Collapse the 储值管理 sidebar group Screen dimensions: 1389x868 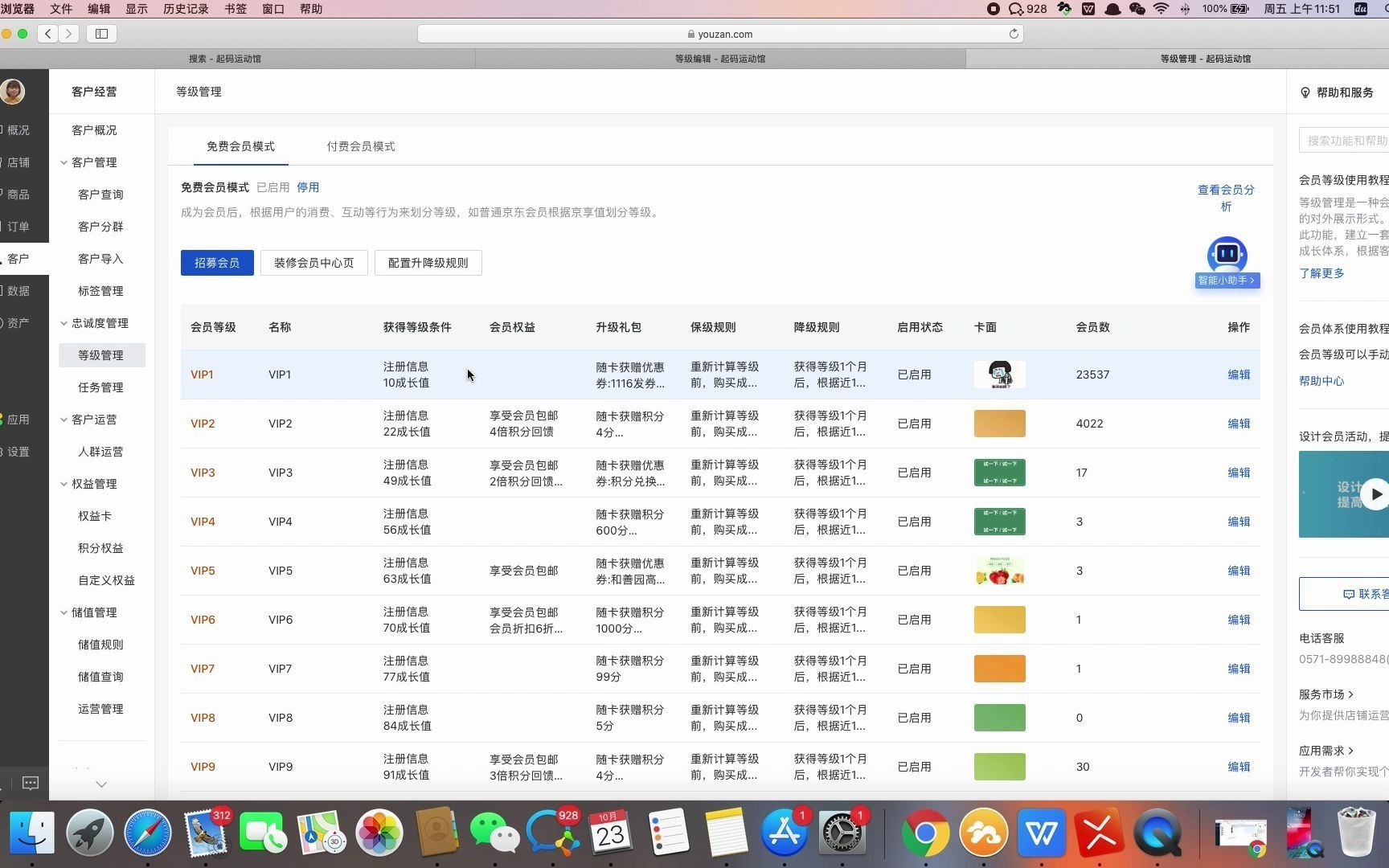[x=64, y=612]
